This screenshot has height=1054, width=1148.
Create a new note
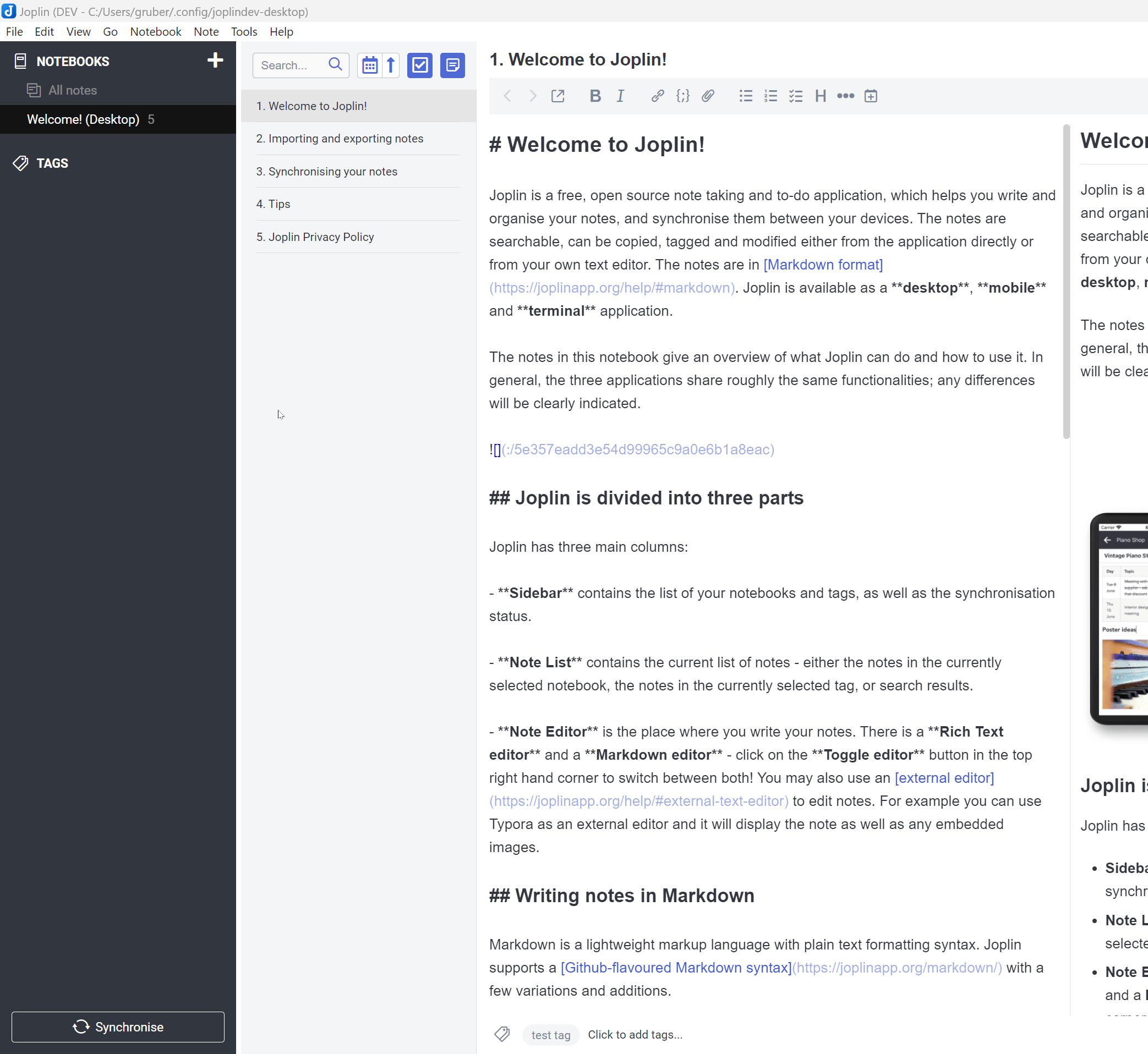[x=452, y=65]
